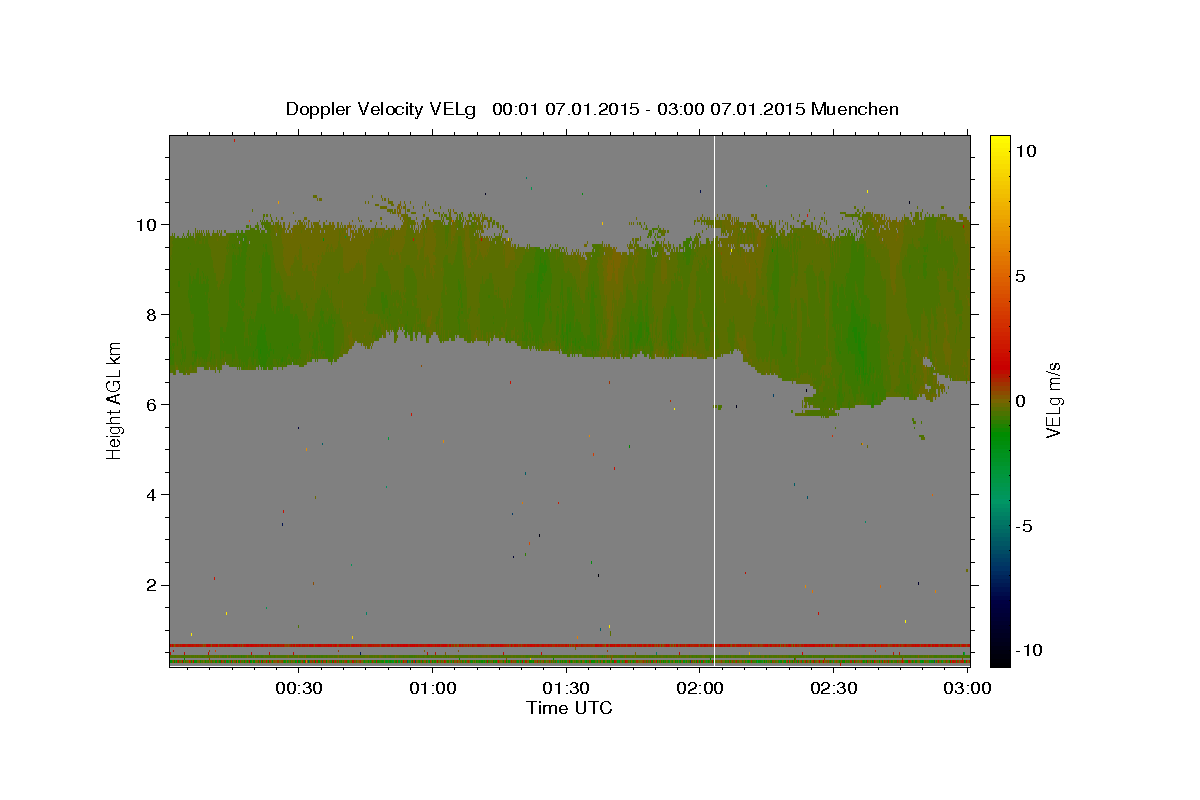Click the plot title 'Doppler Velocity VELg'
Image resolution: width=1200 pixels, height=800 pixels.
[x=380, y=109]
